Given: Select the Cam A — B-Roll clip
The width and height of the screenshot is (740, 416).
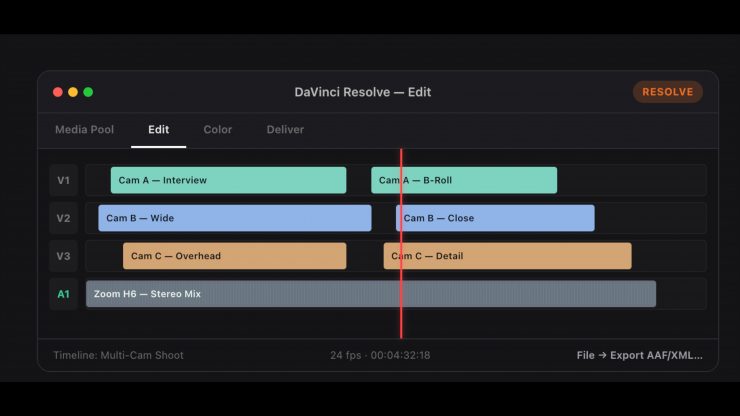Looking at the screenshot, I should 464,180.
